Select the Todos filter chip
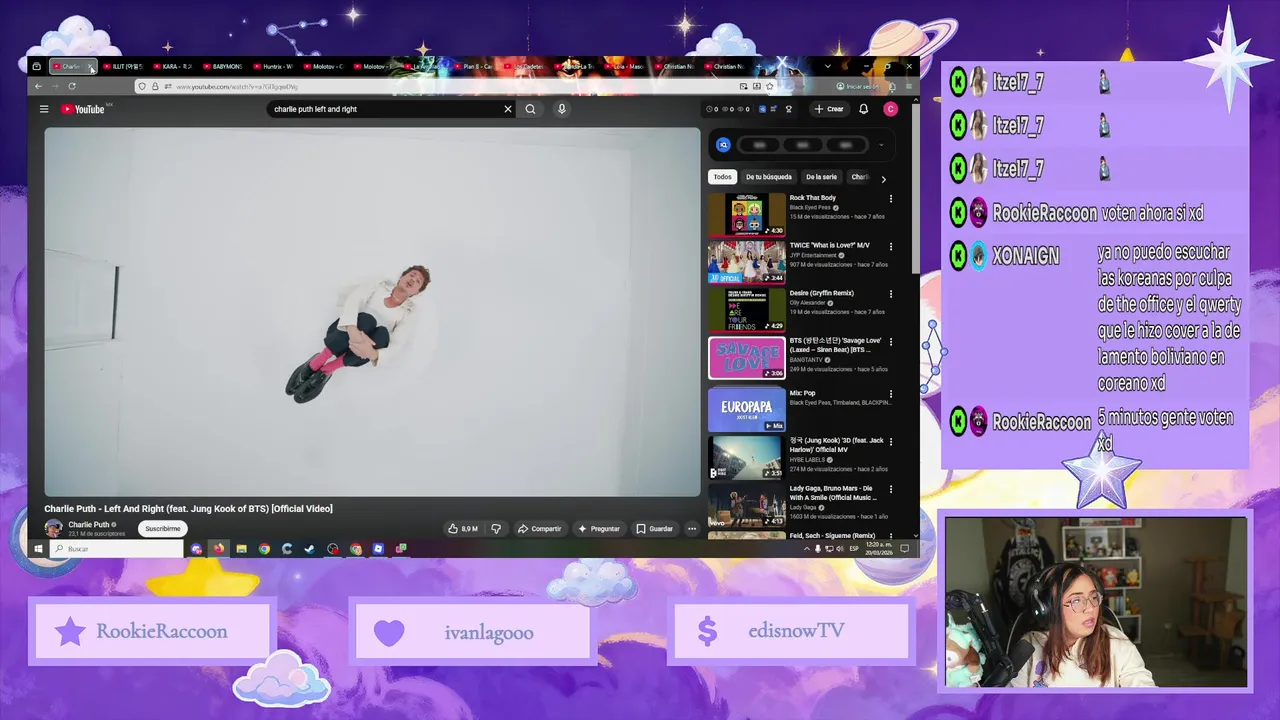 tap(722, 177)
